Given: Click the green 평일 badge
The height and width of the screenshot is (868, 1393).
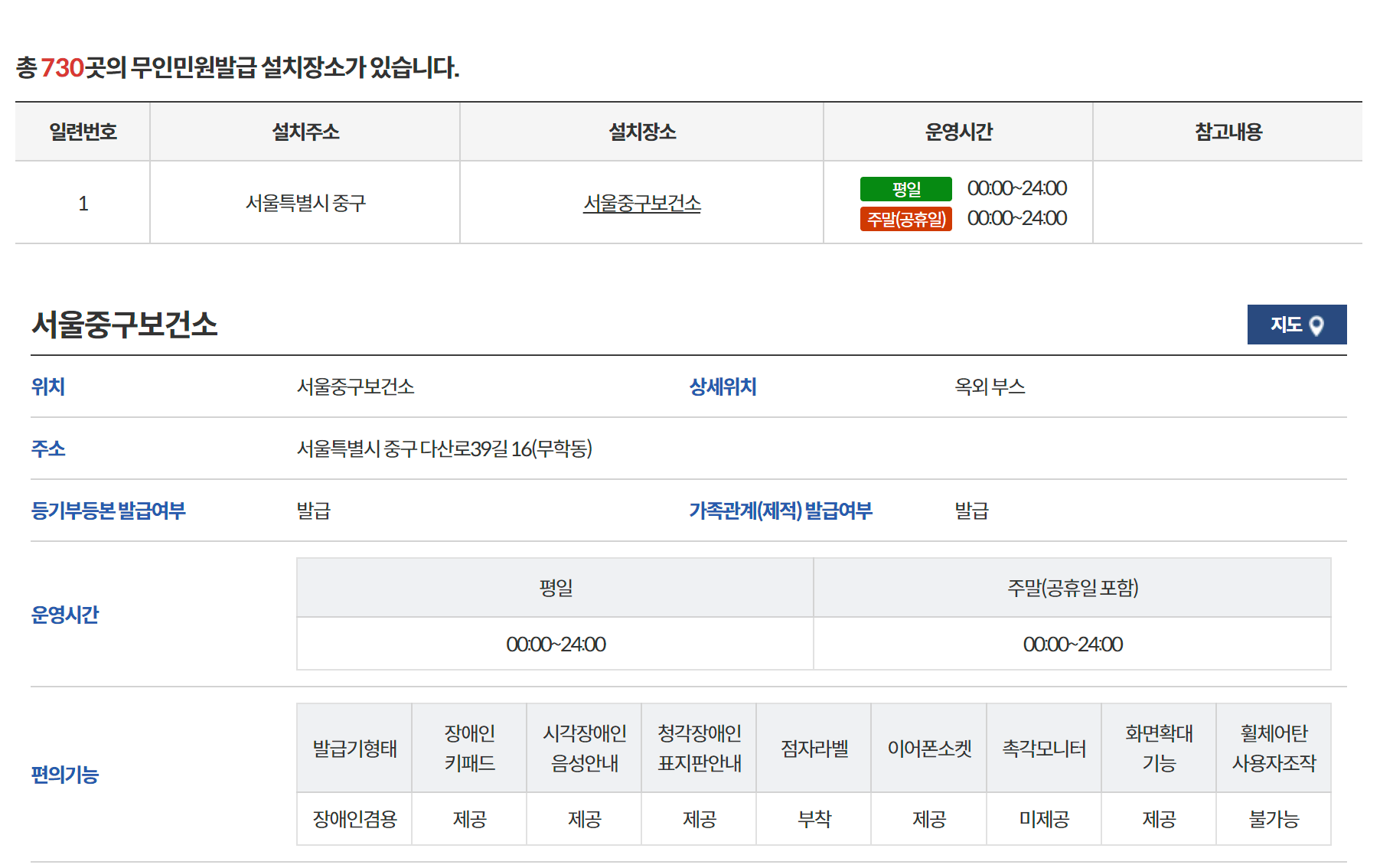Looking at the screenshot, I should pos(907,188).
